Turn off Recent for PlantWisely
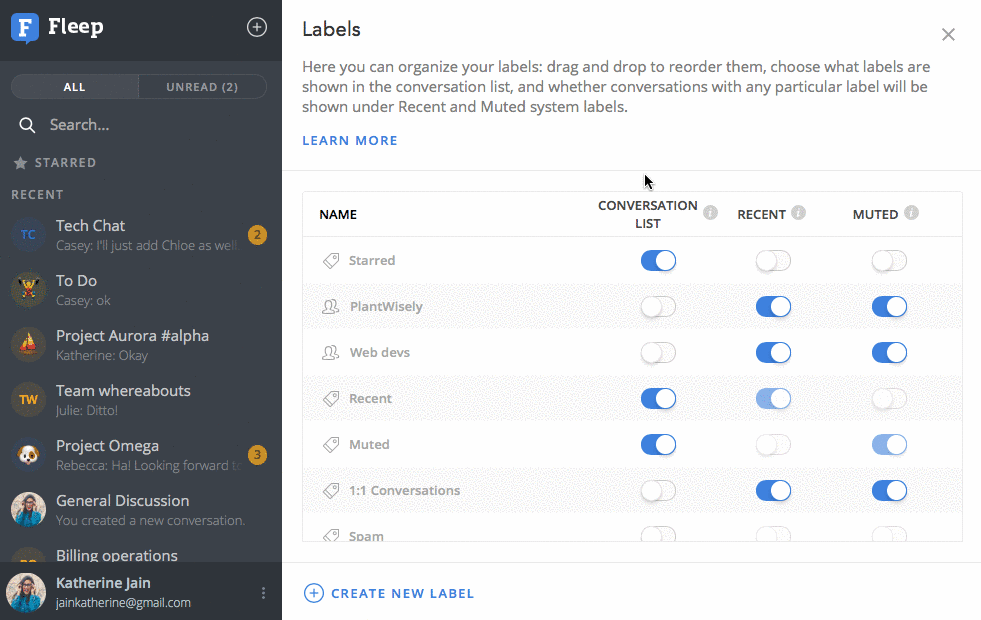Image resolution: width=981 pixels, height=620 pixels. tap(773, 307)
